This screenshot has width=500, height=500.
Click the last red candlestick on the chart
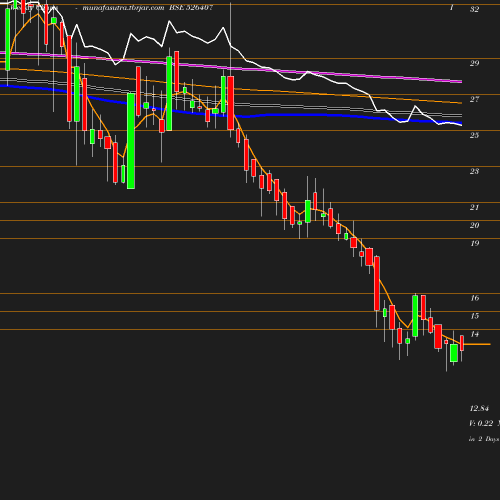(462, 343)
